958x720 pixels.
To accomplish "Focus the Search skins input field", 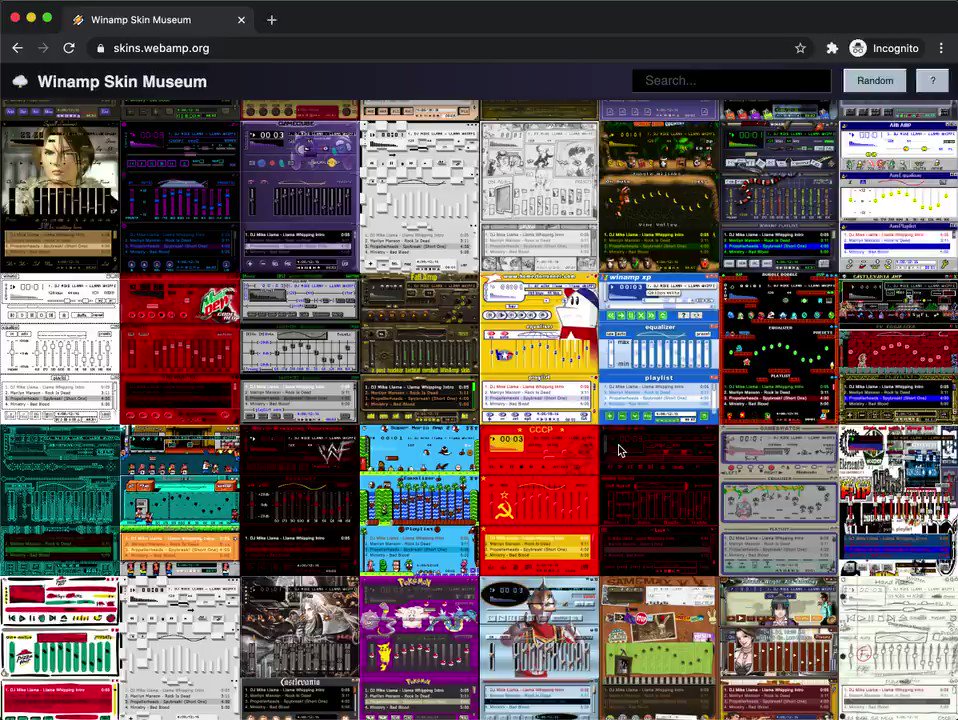I will tap(731, 81).
